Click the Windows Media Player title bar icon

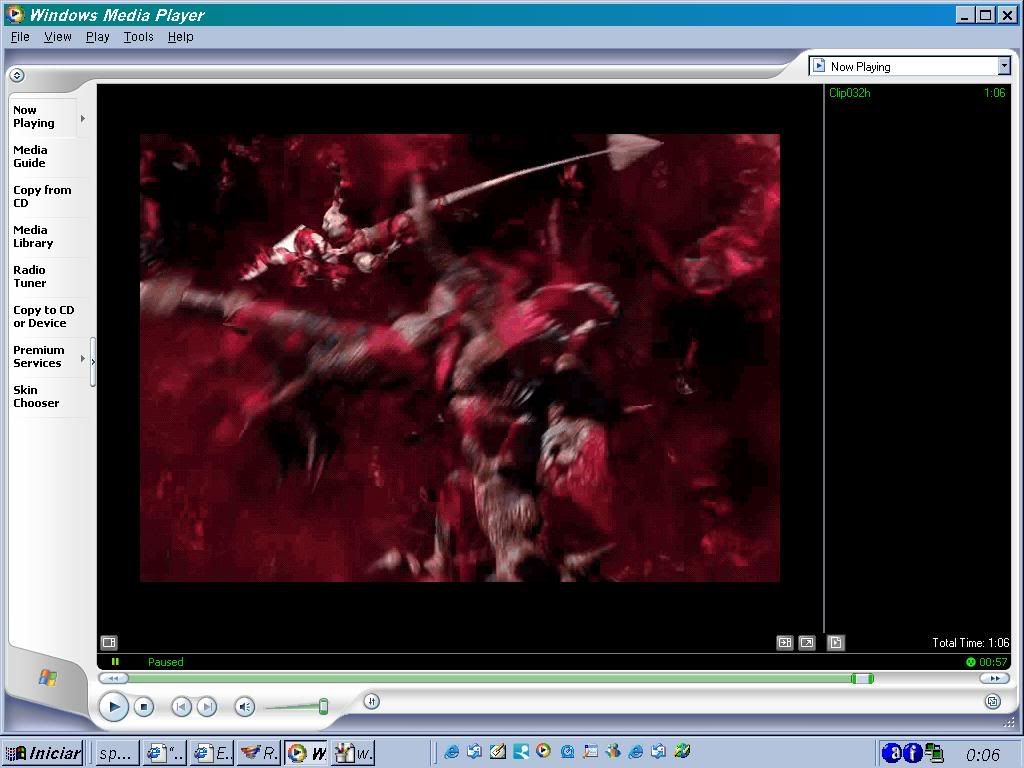pyautogui.click(x=15, y=14)
